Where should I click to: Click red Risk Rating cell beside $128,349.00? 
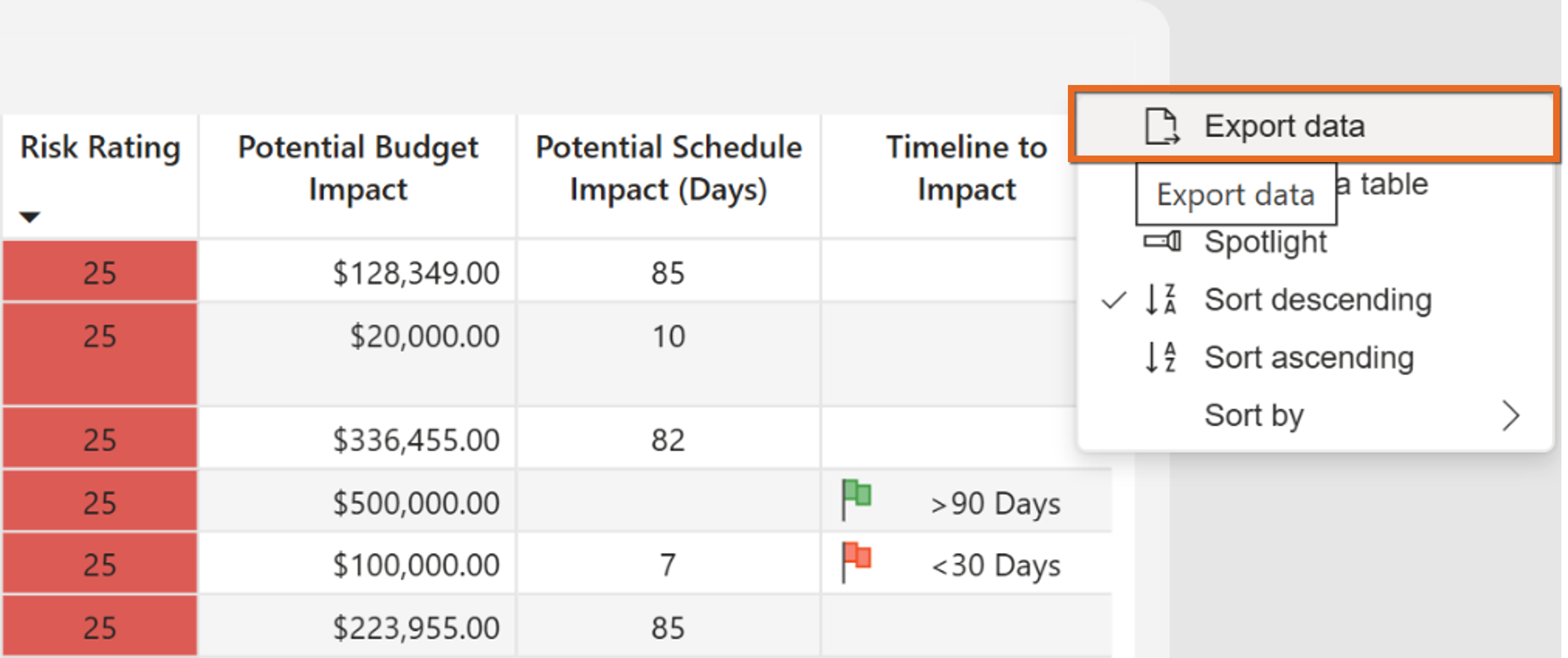(100, 271)
